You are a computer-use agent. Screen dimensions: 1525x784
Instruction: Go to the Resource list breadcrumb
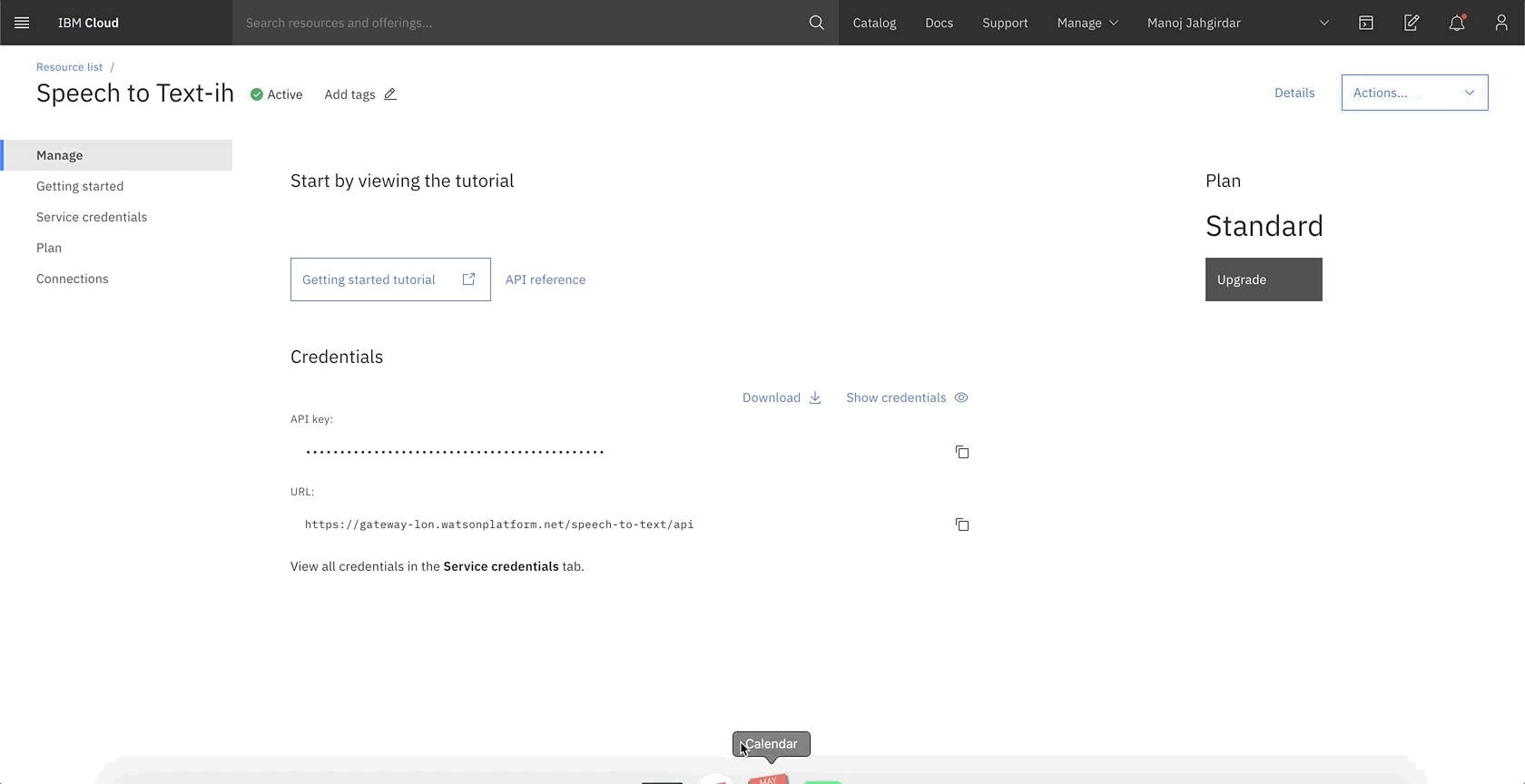pos(69,67)
